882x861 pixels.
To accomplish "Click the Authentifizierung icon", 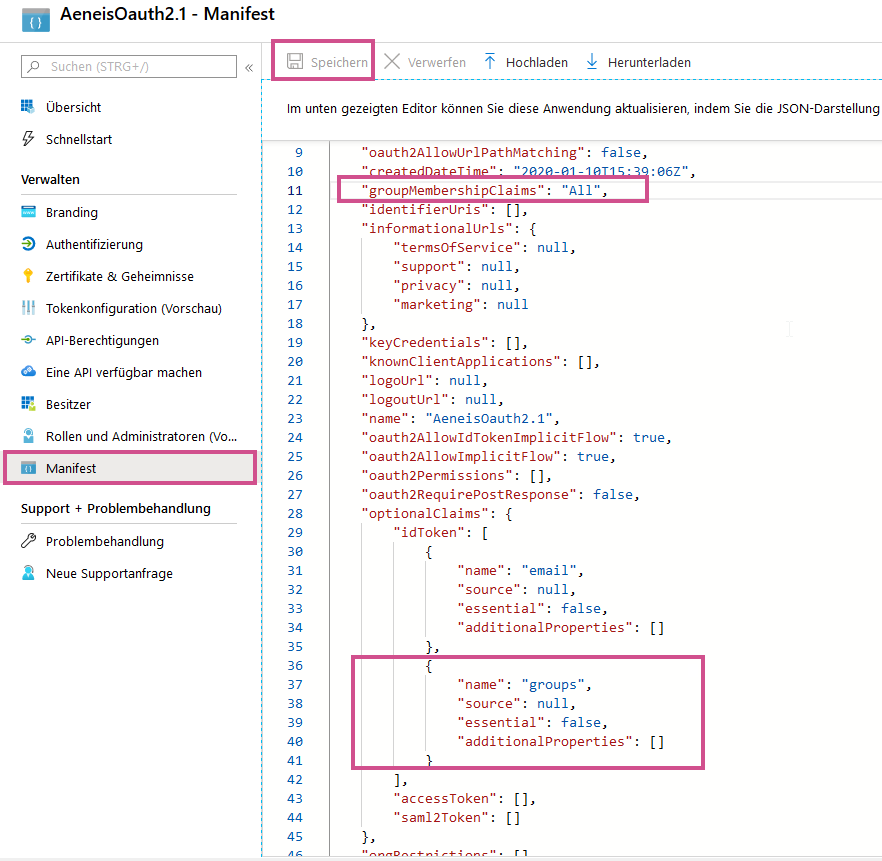I will 28,244.
